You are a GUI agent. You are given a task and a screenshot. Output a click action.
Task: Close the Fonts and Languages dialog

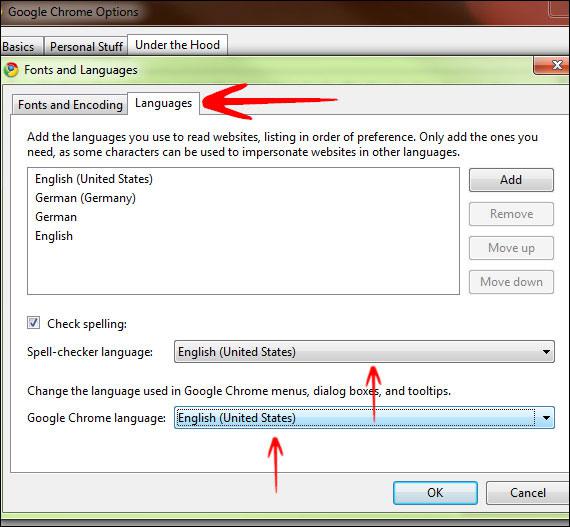click(552, 65)
